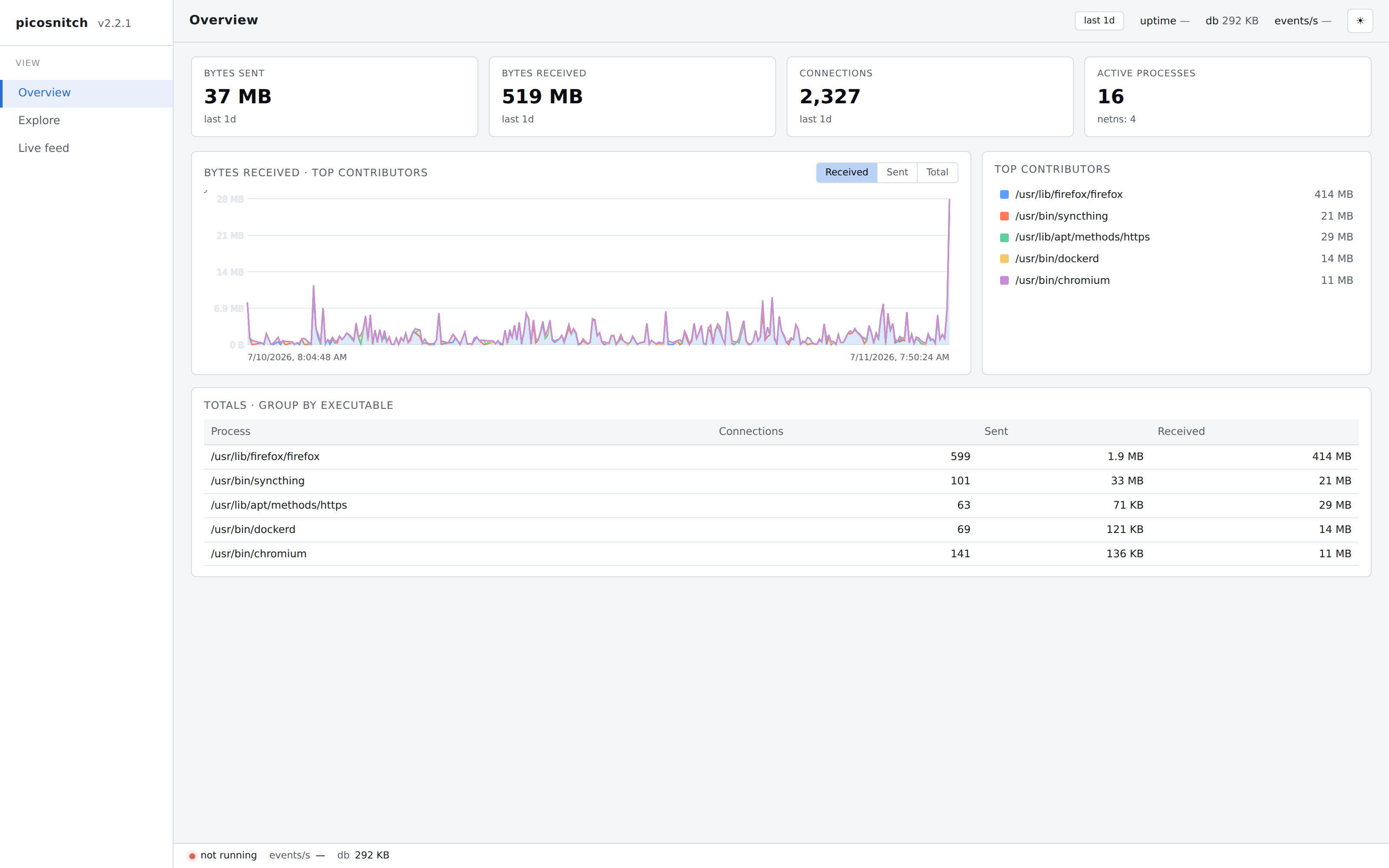Click the v2.2.1 version label
Screen dimensions: 1389x868
tap(114, 23)
